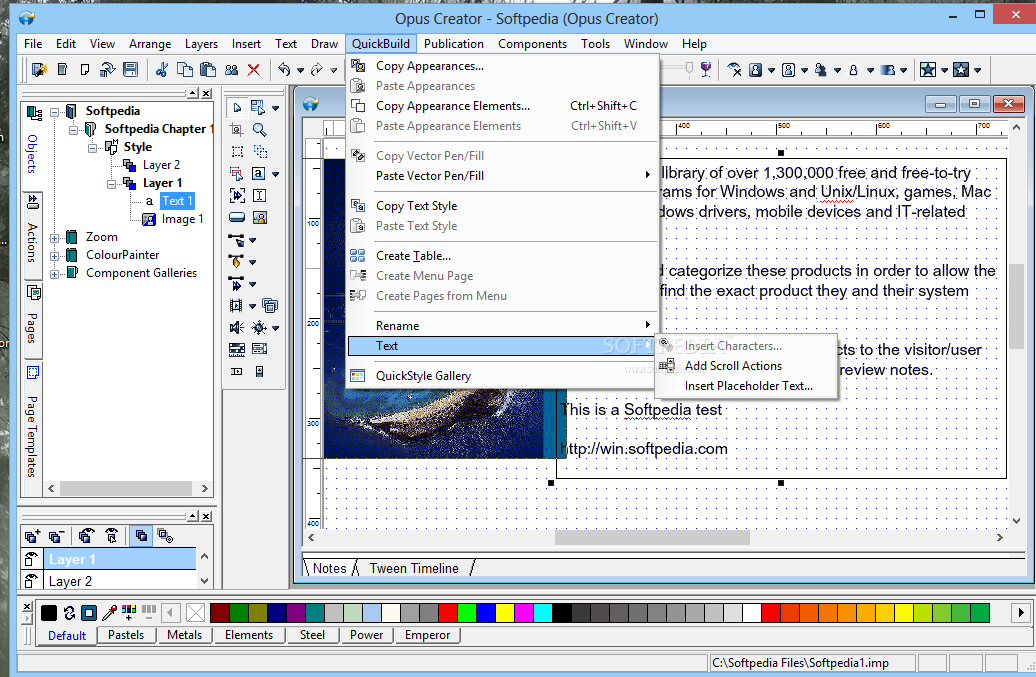The height and width of the screenshot is (677, 1036).
Task: Select the text cursor (I-beam) tool
Action: tap(260, 196)
